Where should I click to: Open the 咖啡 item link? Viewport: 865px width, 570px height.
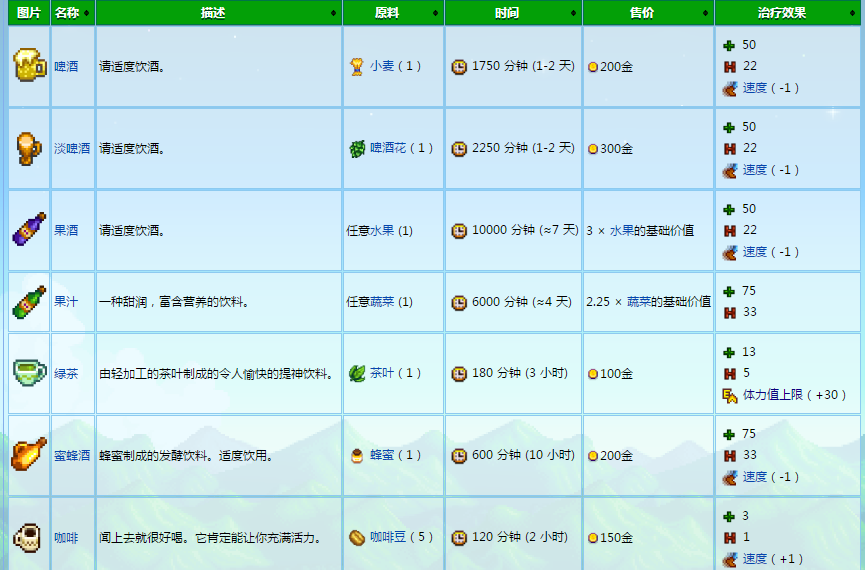pyautogui.click(x=66, y=538)
